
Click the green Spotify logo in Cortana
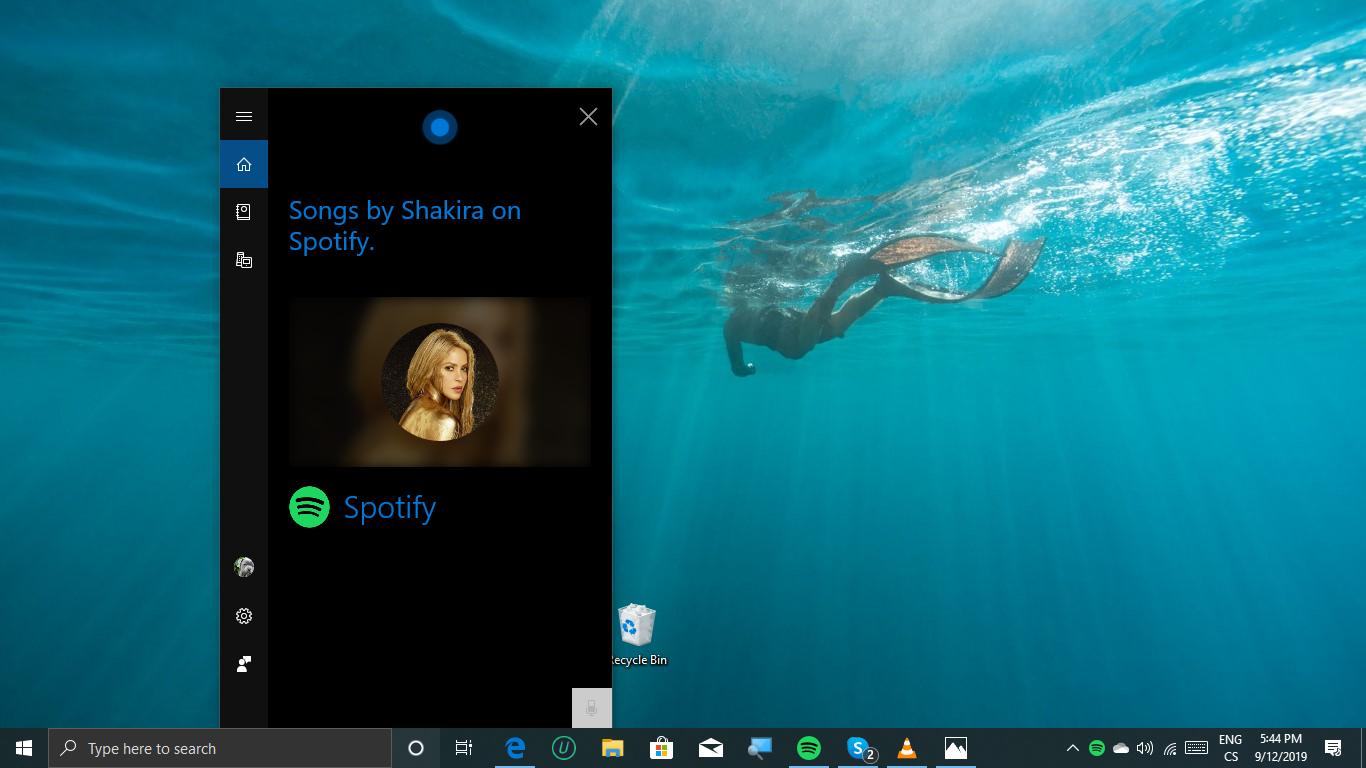coord(310,507)
